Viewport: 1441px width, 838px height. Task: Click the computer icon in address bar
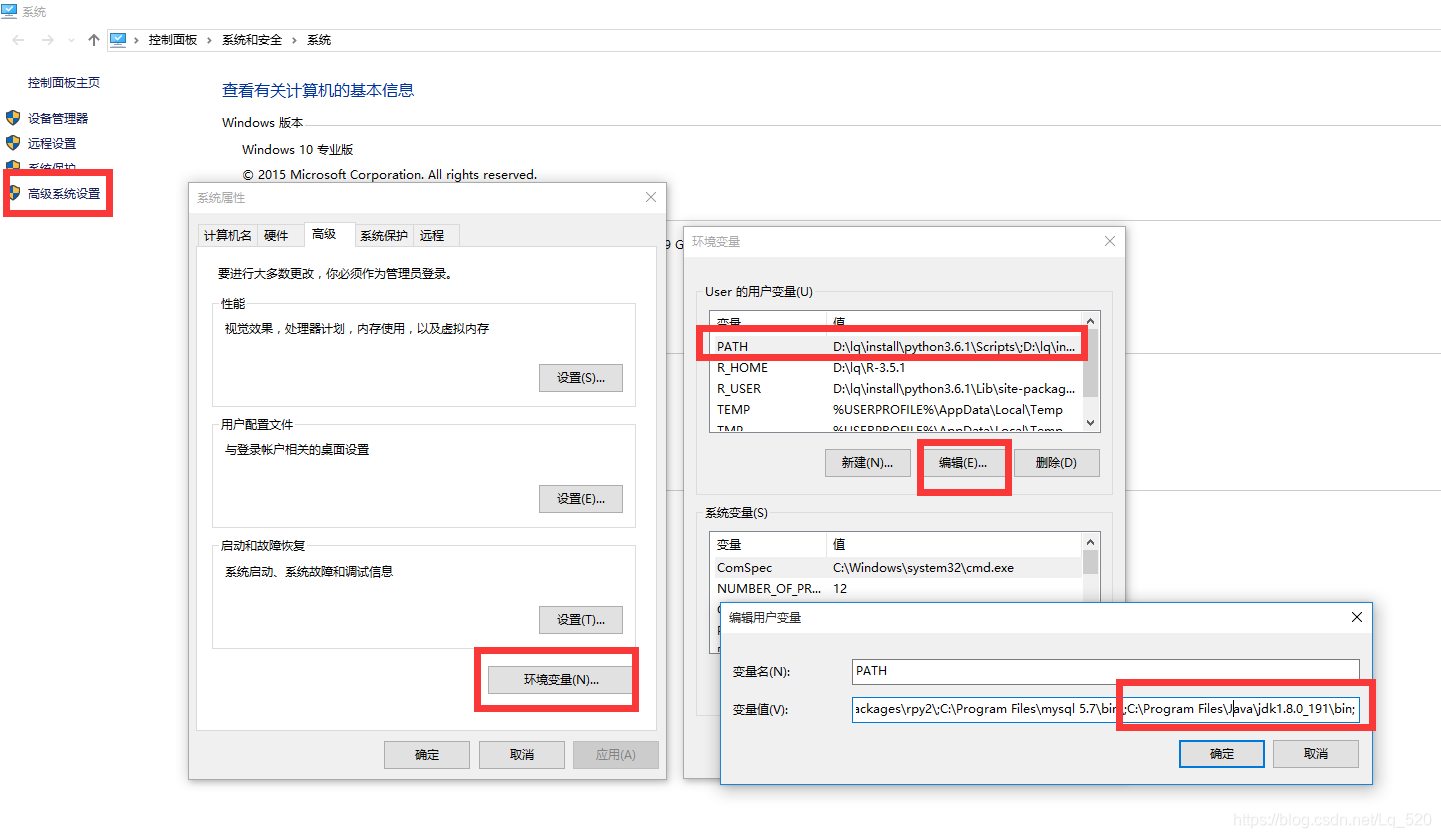[x=118, y=40]
